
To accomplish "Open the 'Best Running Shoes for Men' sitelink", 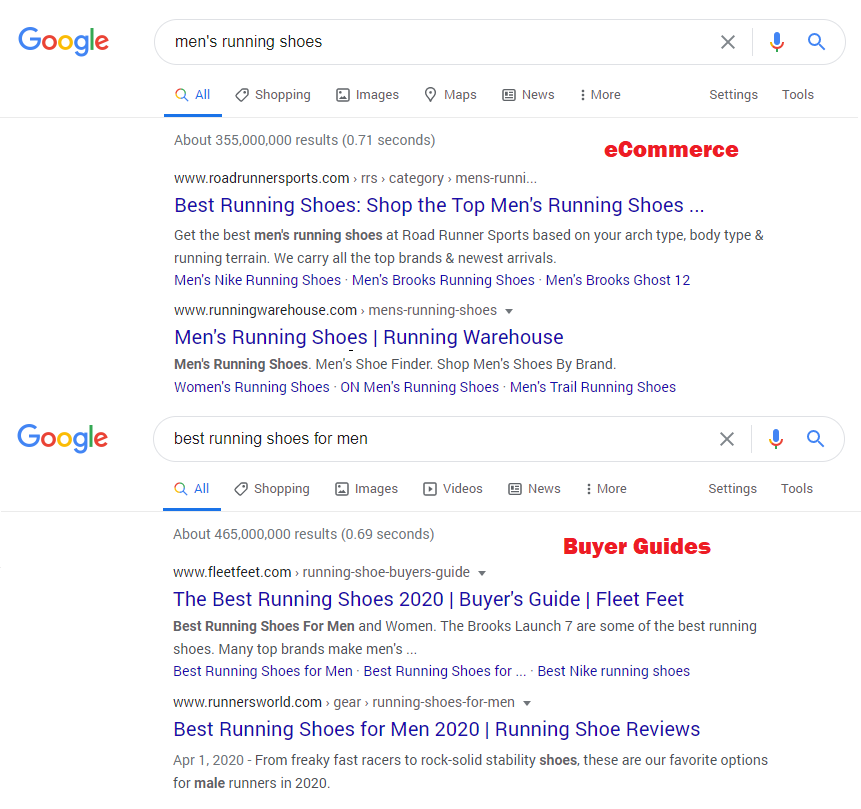I will [262, 671].
